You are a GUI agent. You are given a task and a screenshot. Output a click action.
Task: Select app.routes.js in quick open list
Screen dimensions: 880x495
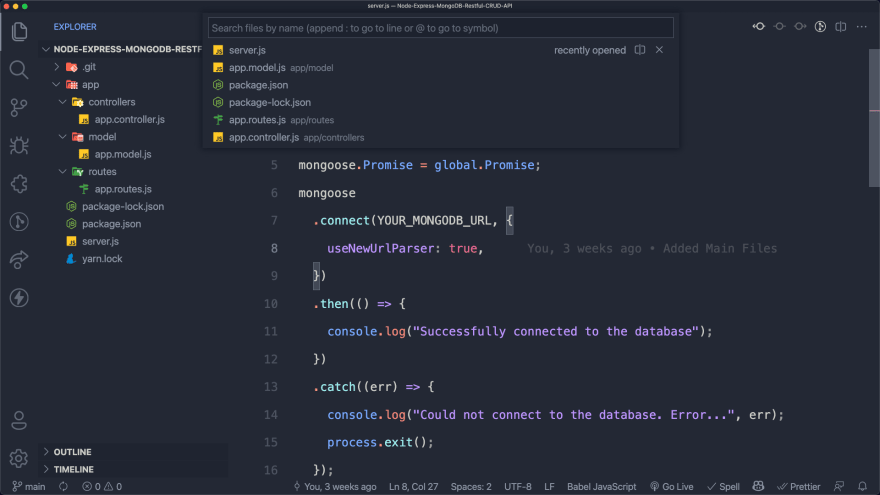(257, 120)
